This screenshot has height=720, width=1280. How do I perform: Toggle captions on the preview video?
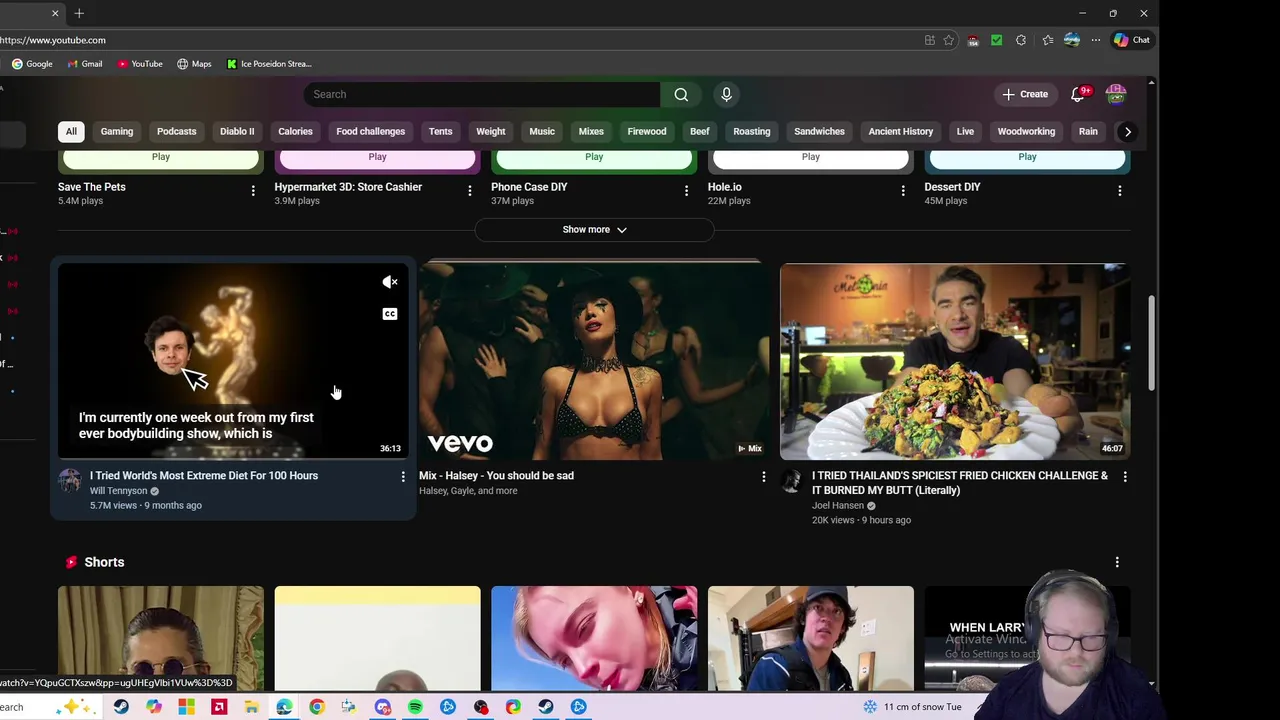(x=390, y=314)
